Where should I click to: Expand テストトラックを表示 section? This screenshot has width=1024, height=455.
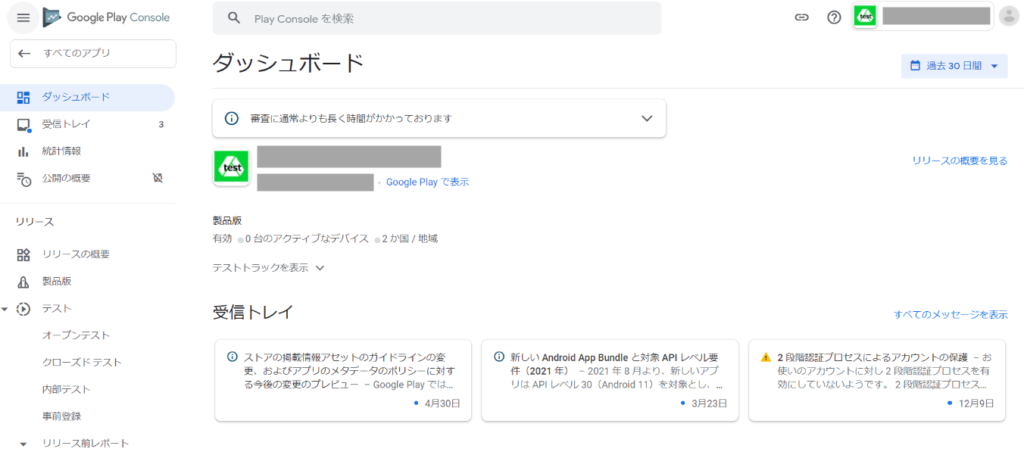[268, 267]
